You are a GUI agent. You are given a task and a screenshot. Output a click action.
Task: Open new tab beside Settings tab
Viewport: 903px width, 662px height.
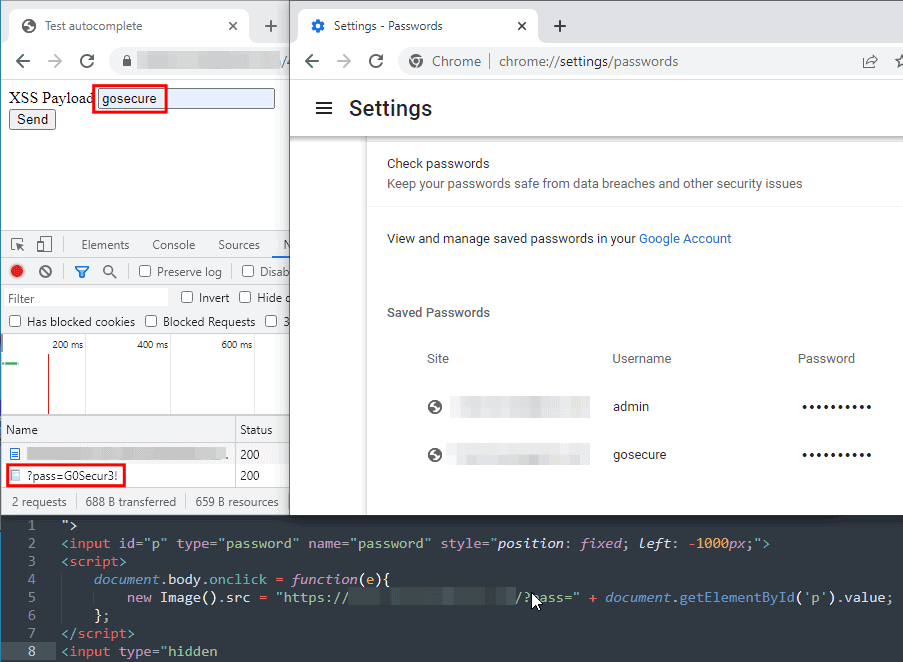[560, 26]
